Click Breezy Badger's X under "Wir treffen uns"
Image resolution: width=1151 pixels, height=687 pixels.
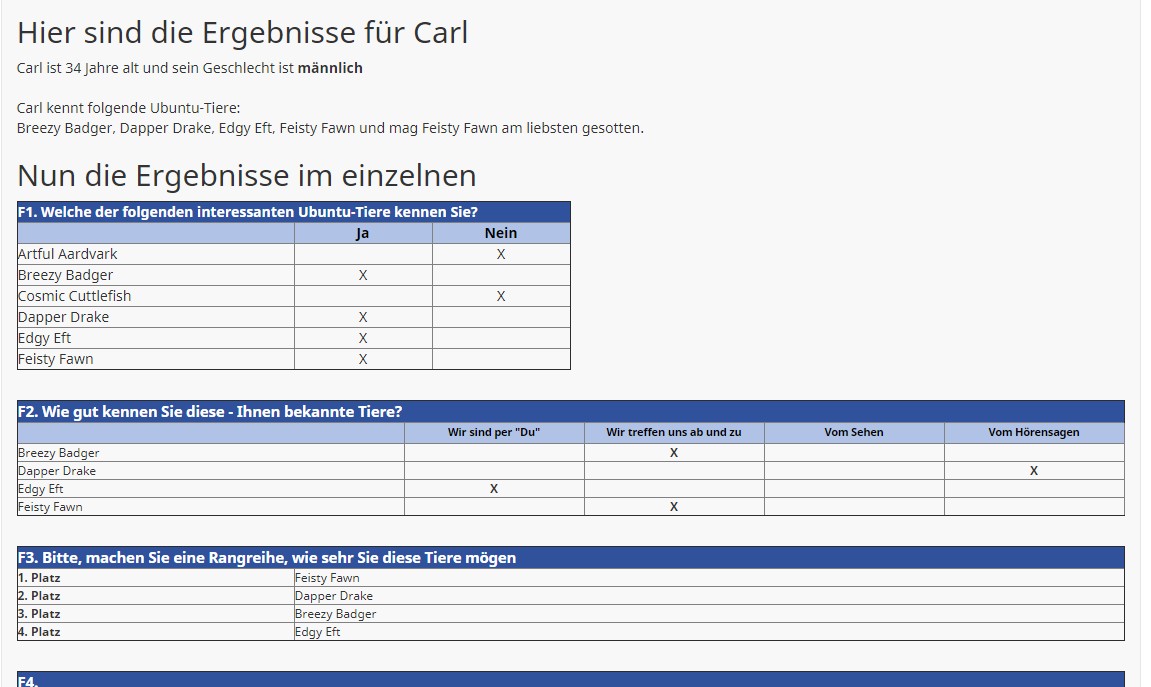pos(674,453)
